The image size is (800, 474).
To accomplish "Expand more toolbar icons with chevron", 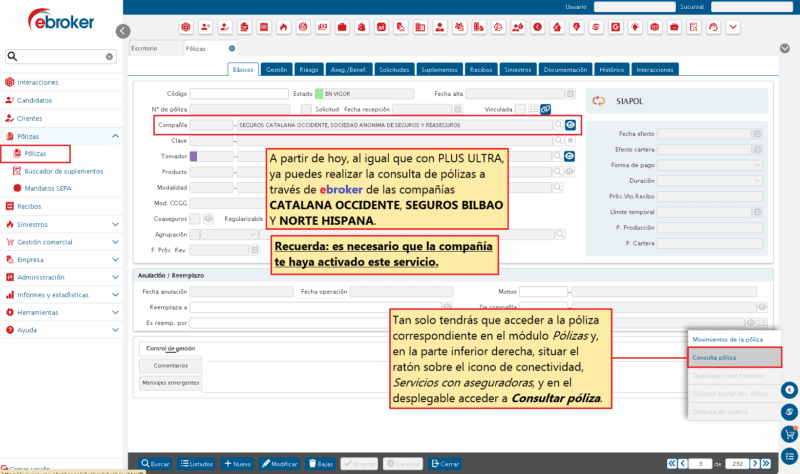I will [x=733, y=27].
